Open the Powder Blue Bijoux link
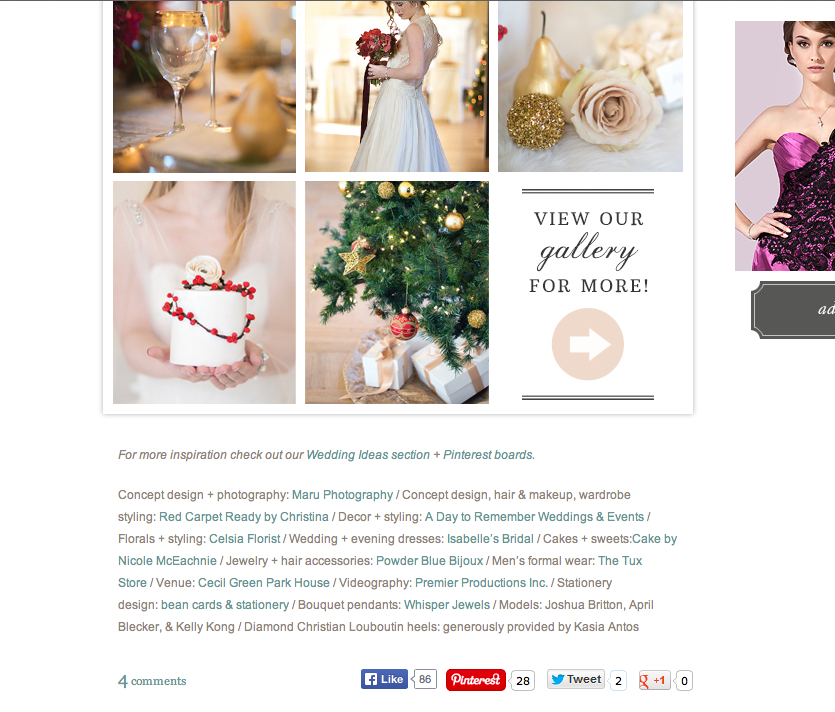The image size is (835, 712). point(429,561)
